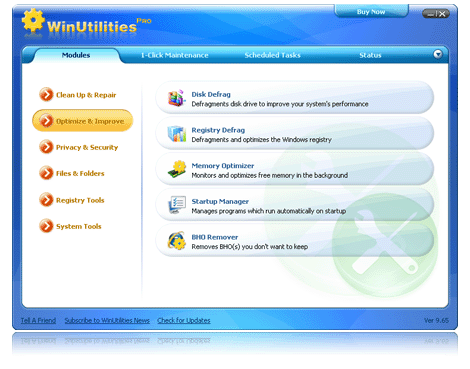
Task: Open the Files & Folders category
Action: point(80,173)
